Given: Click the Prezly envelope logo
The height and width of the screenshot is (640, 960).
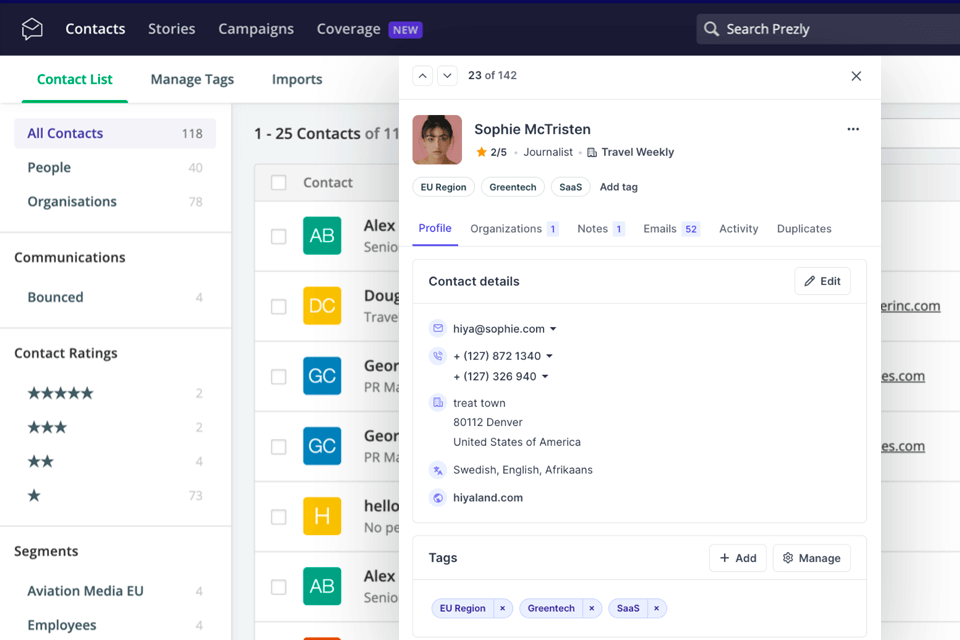Looking at the screenshot, I should pos(32,29).
